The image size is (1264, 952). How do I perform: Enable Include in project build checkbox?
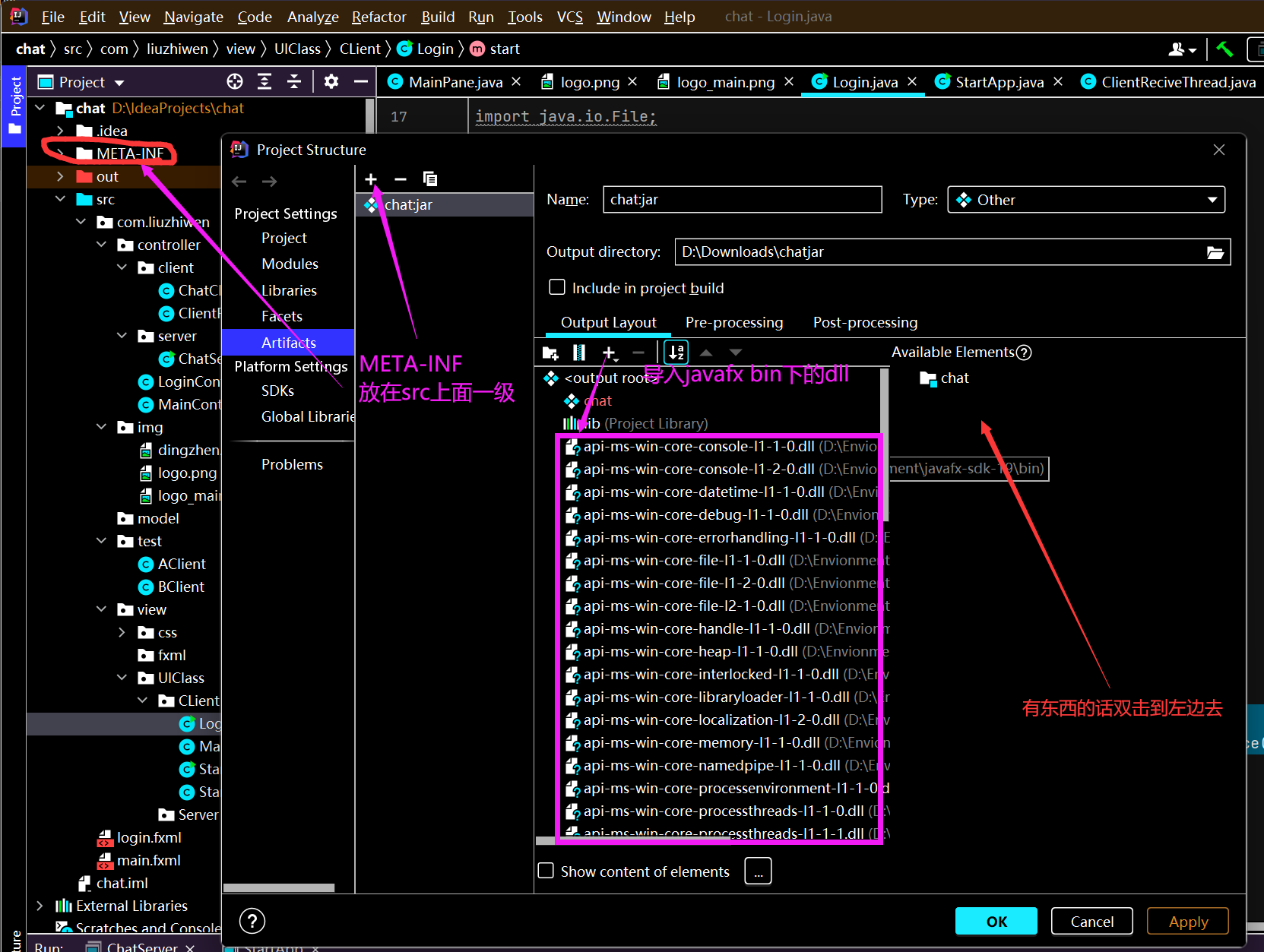(557, 288)
